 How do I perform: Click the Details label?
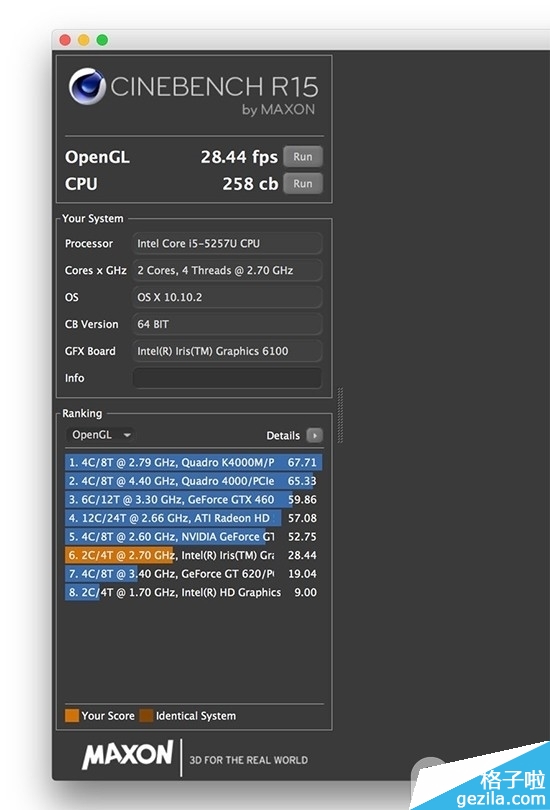pos(283,435)
